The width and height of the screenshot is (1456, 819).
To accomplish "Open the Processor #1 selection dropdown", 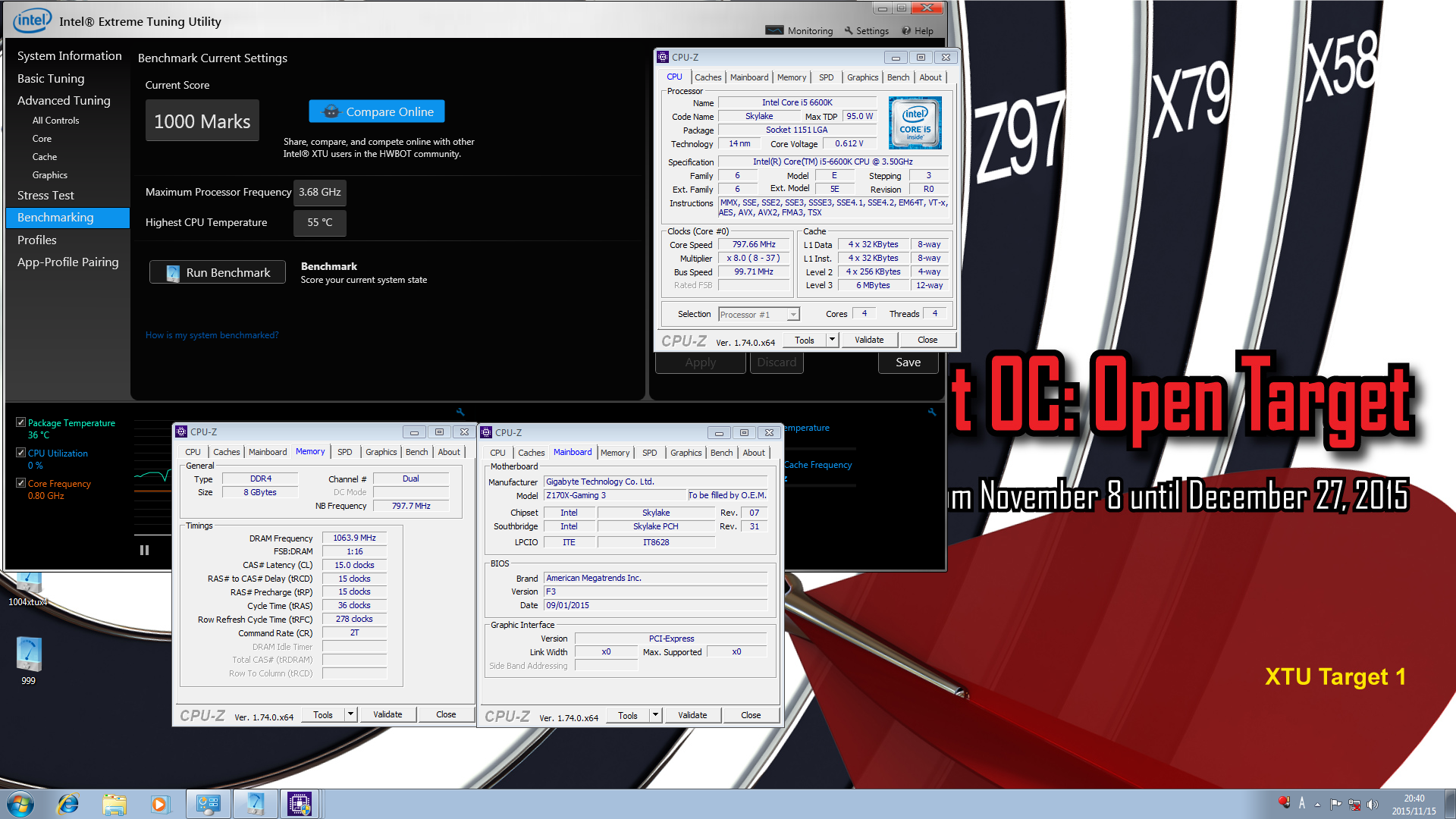I will tap(759, 314).
